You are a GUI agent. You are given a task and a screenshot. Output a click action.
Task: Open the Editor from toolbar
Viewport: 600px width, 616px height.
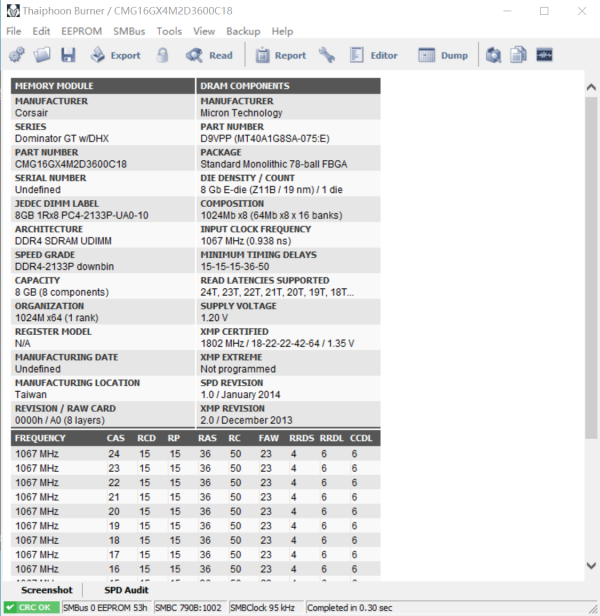373,55
